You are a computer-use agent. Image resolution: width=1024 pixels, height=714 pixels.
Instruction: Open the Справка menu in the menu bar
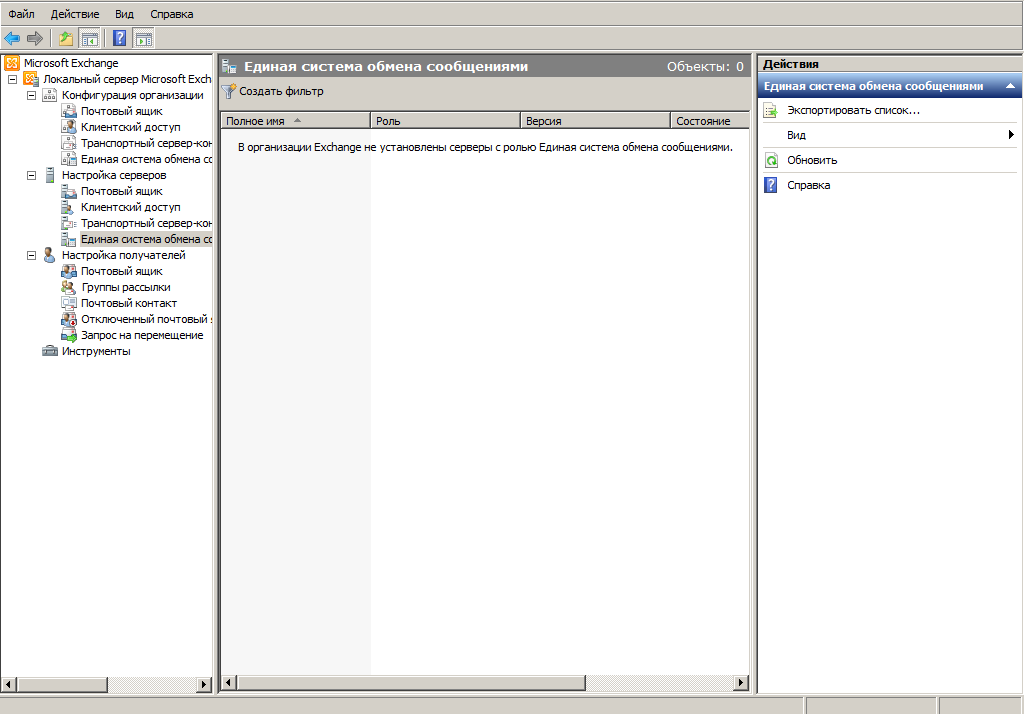coord(172,14)
